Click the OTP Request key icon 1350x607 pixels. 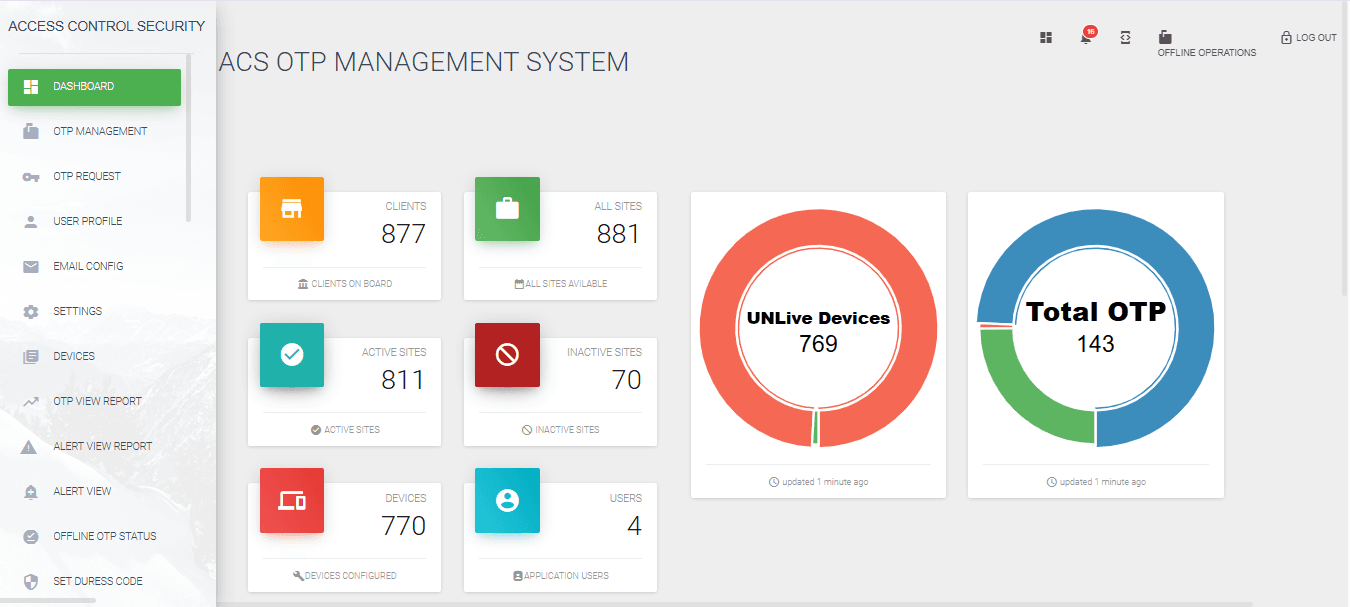29,176
